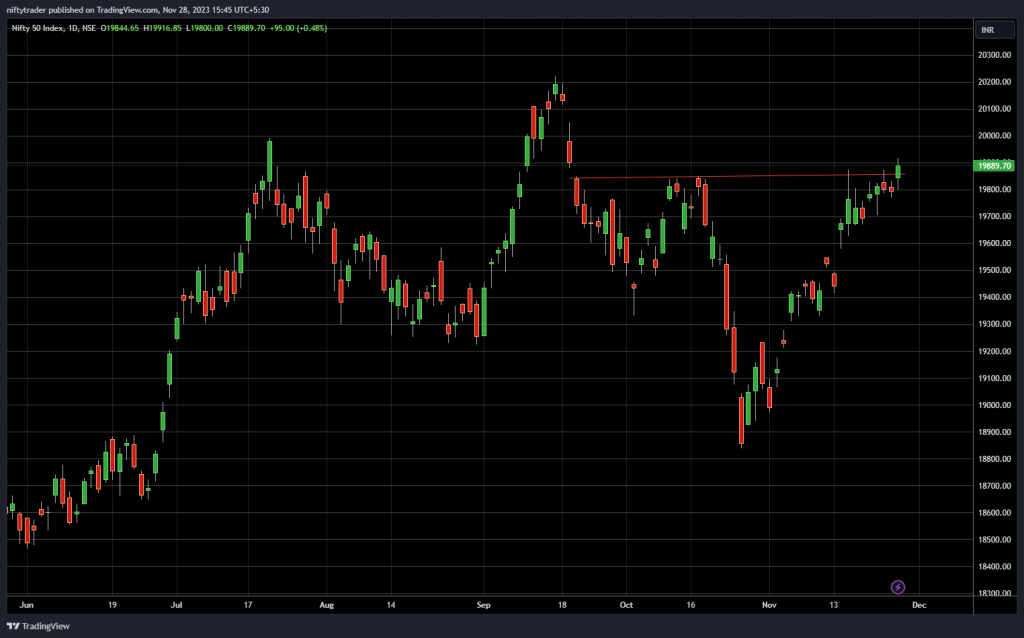Select the red horizontal trendline

[x=737, y=176]
